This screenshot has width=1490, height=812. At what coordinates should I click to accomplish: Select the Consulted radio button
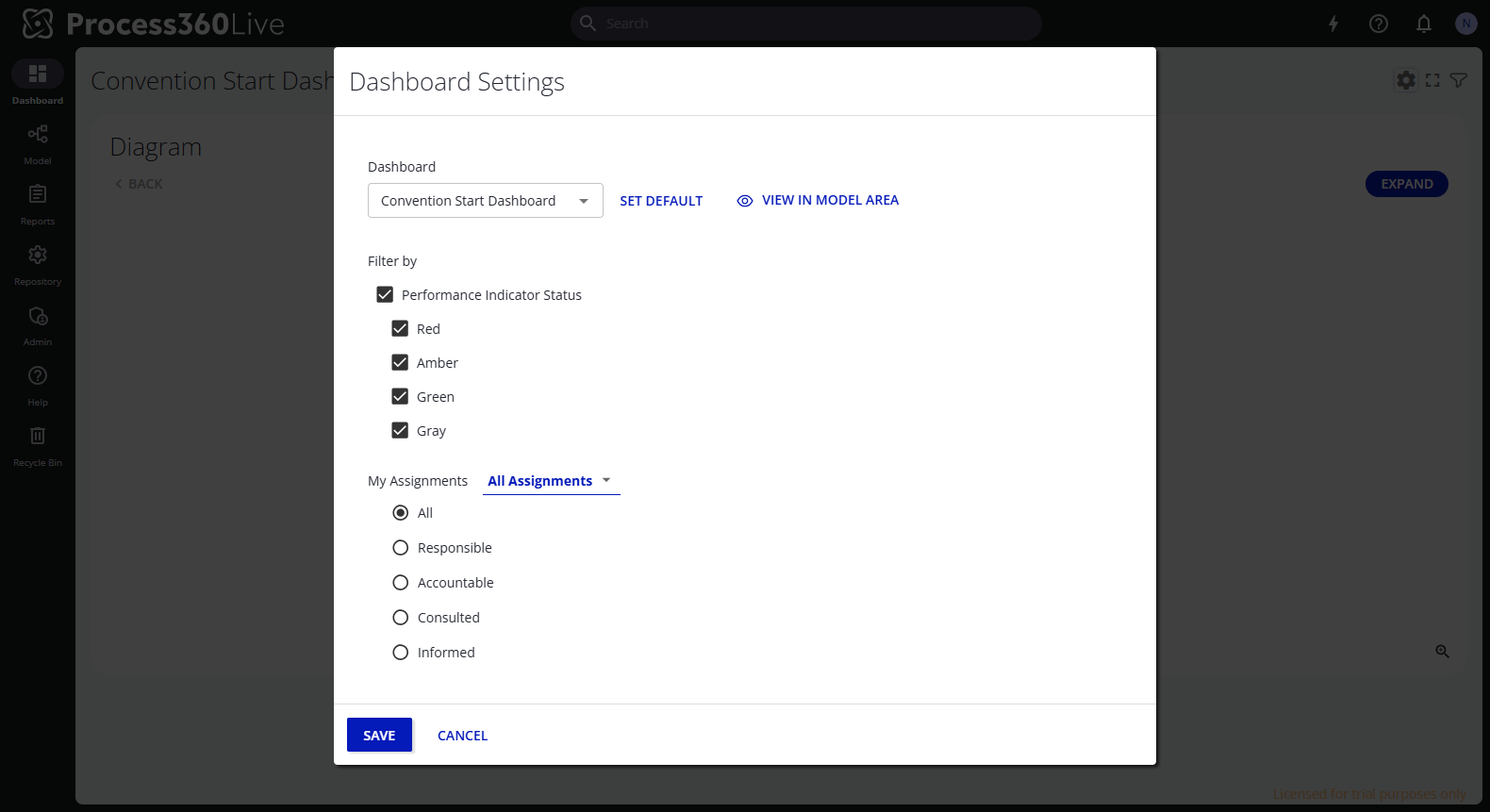tap(401, 618)
